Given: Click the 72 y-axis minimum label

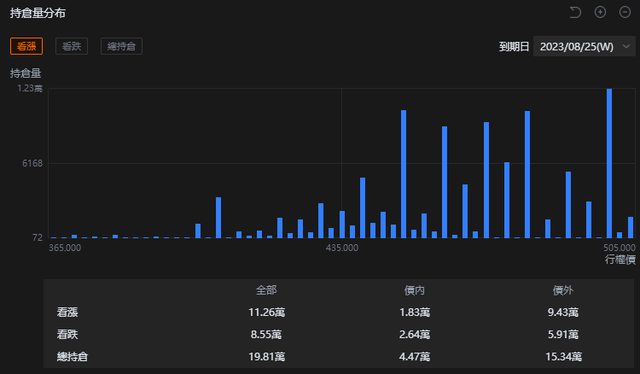Looking at the screenshot, I should pos(37,238).
